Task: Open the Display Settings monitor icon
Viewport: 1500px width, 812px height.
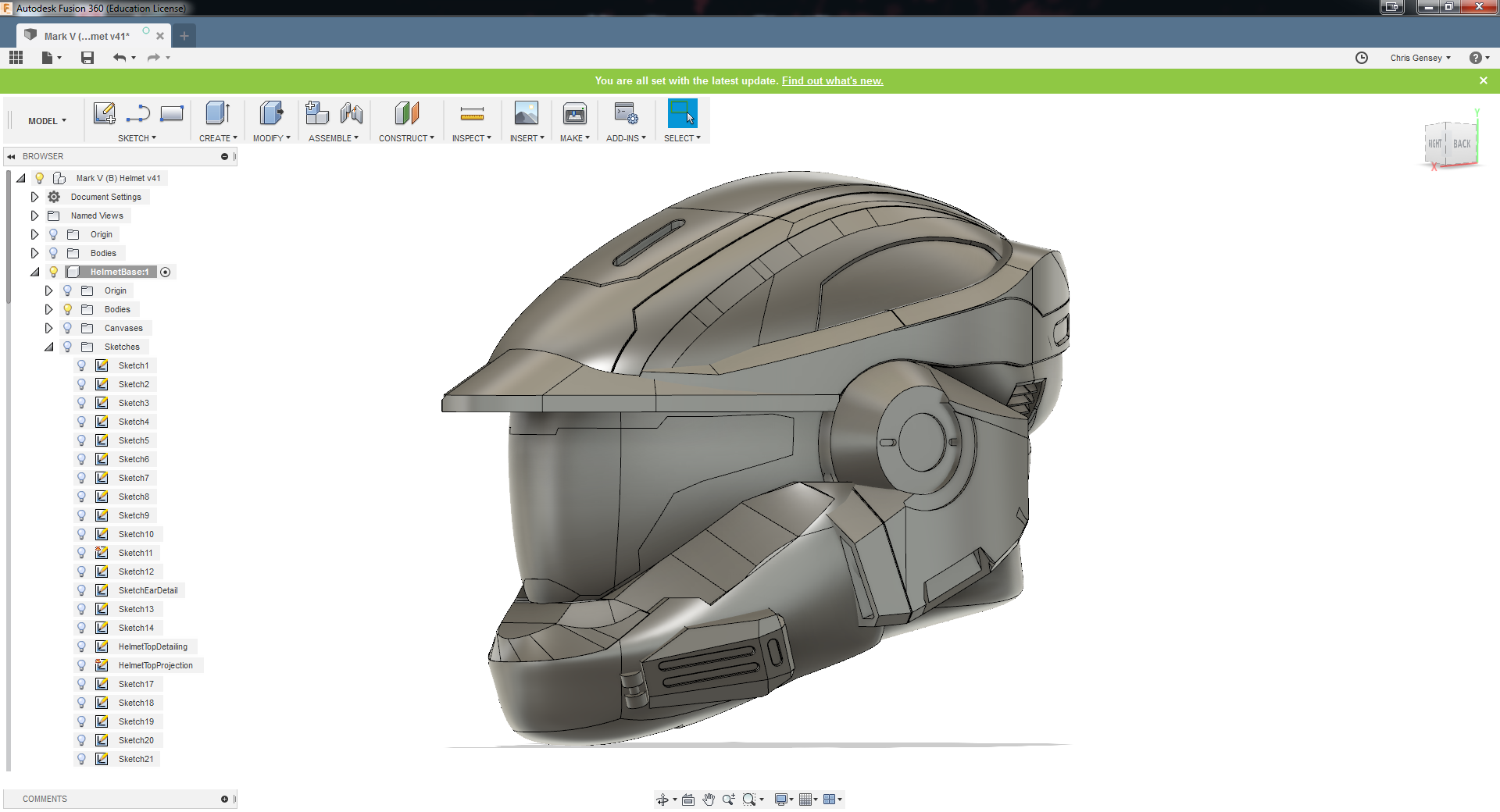Action: point(780,800)
